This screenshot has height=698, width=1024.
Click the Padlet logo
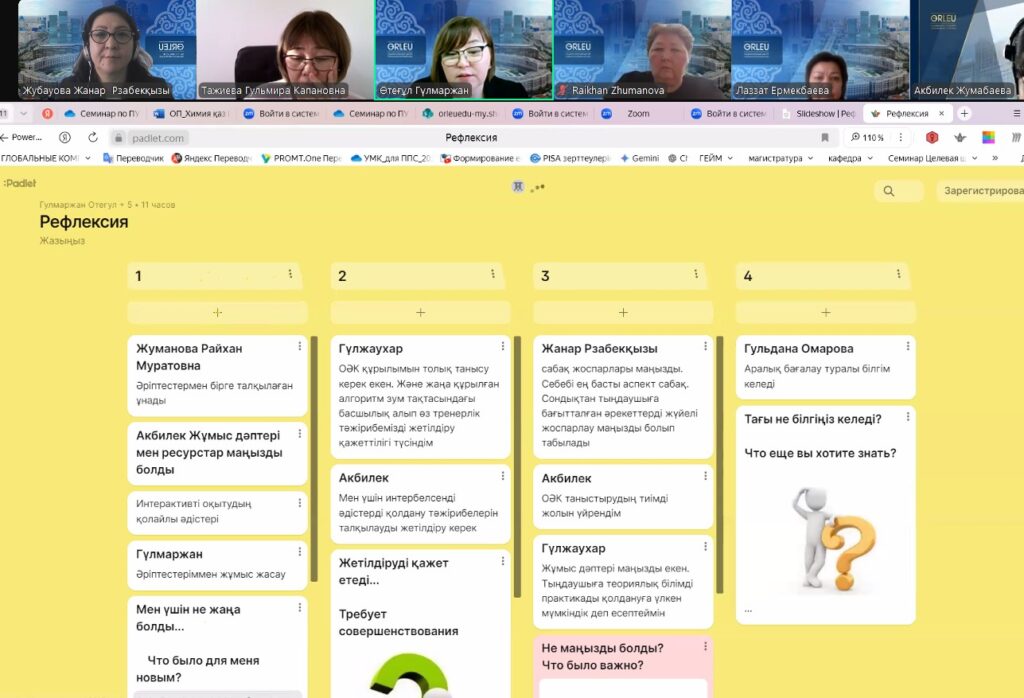point(20,183)
